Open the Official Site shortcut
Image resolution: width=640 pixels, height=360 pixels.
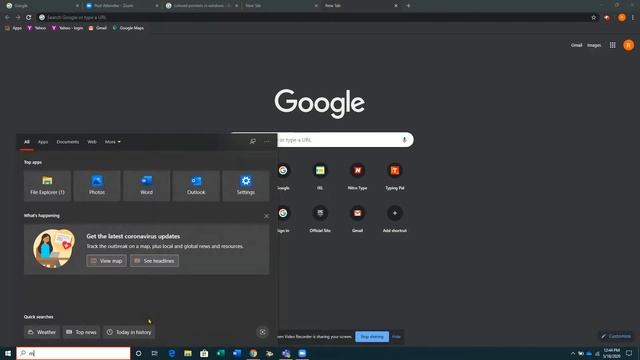tap(320, 219)
